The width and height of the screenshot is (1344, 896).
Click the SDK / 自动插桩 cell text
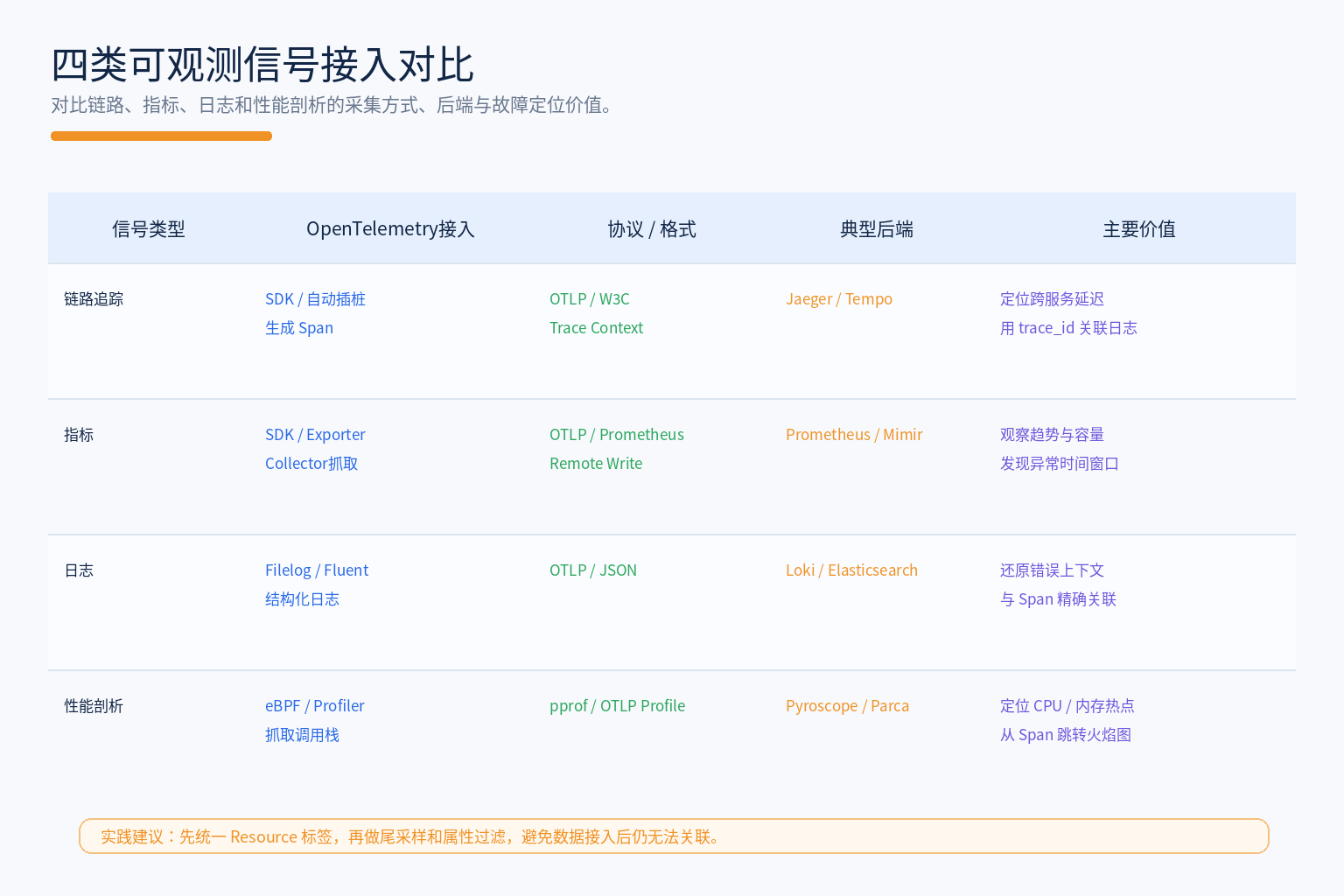(315, 299)
